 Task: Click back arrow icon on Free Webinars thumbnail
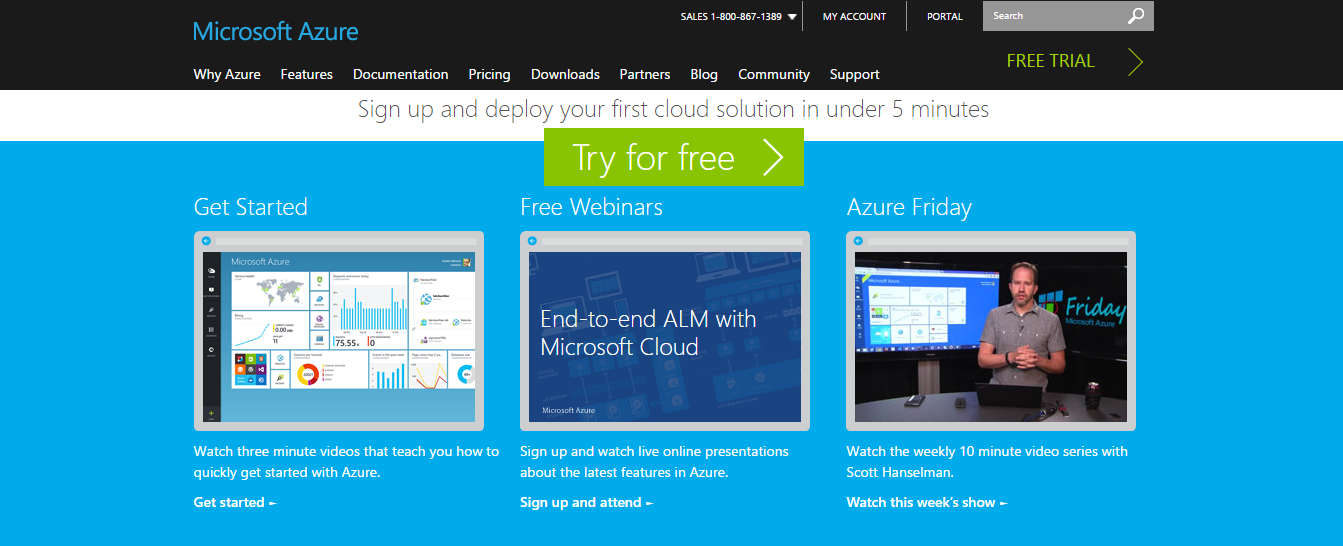pos(532,241)
